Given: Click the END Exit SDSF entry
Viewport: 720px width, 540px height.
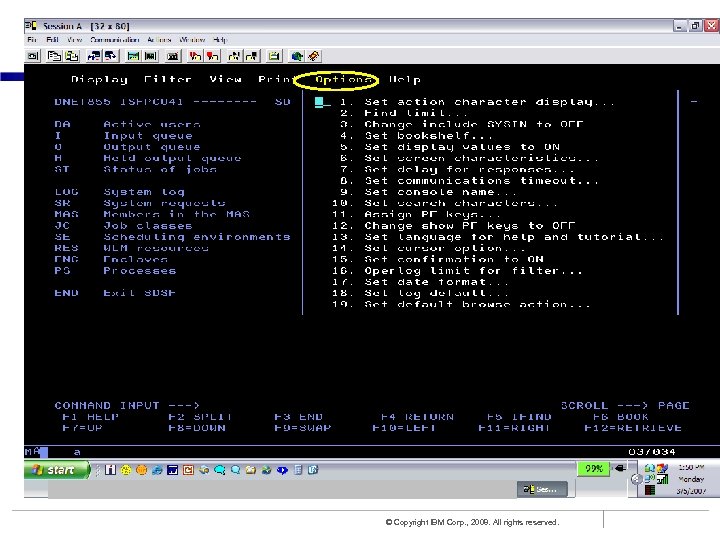Looking at the screenshot, I should tap(115, 293).
